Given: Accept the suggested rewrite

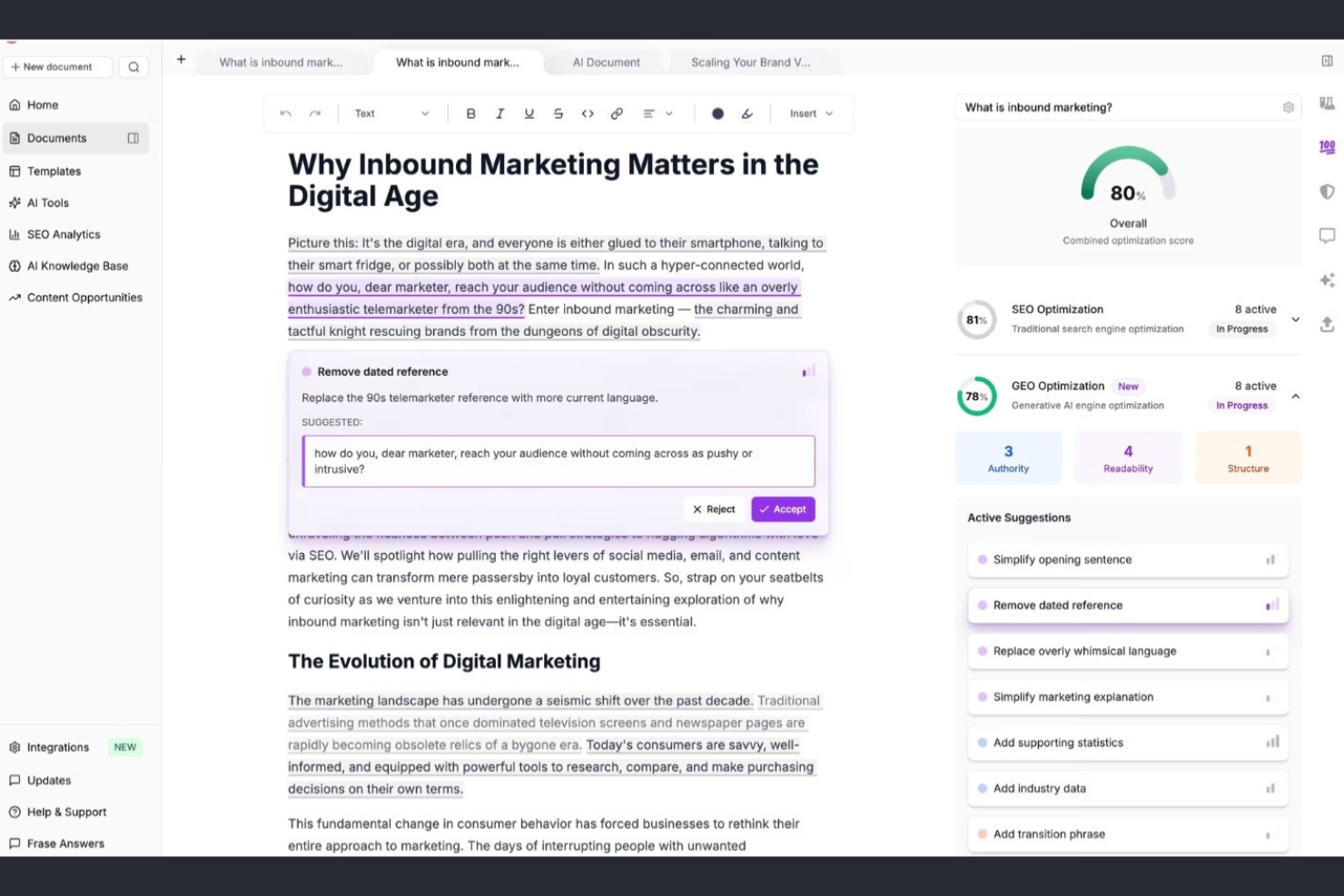Looking at the screenshot, I should coord(783,509).
